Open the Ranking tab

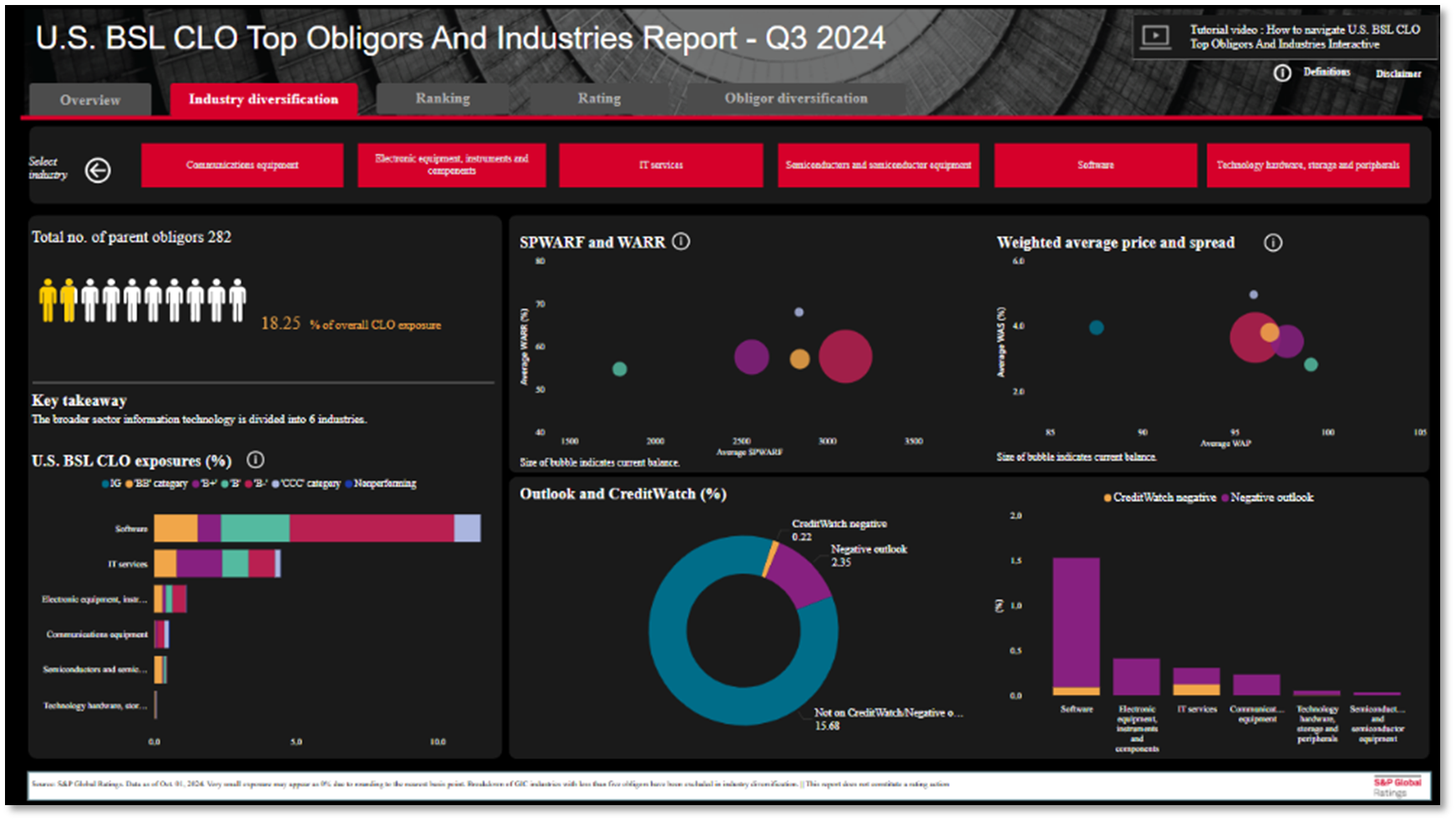(x=442, y=99)
